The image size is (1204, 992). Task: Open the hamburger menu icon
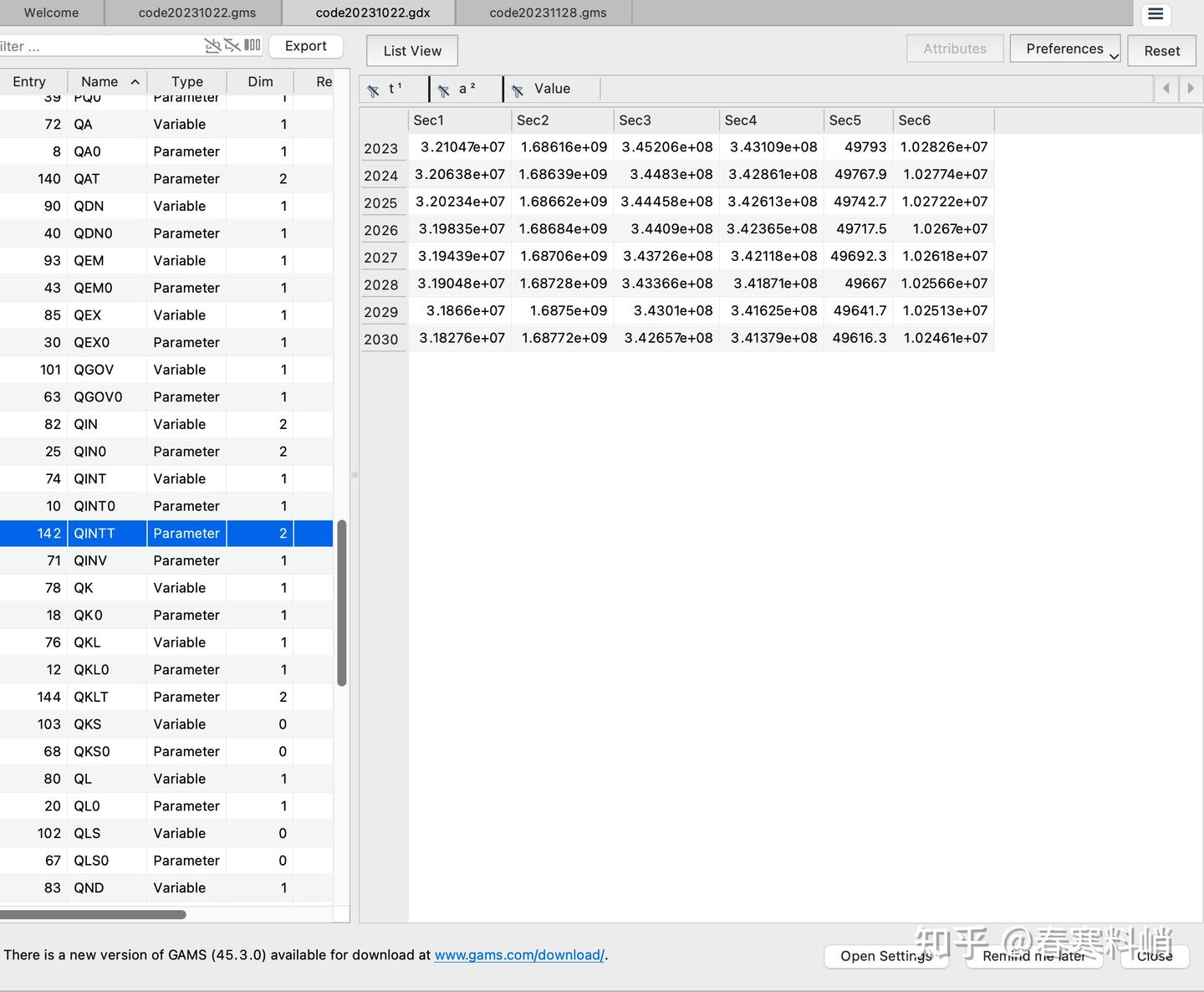pos(1156,13)
